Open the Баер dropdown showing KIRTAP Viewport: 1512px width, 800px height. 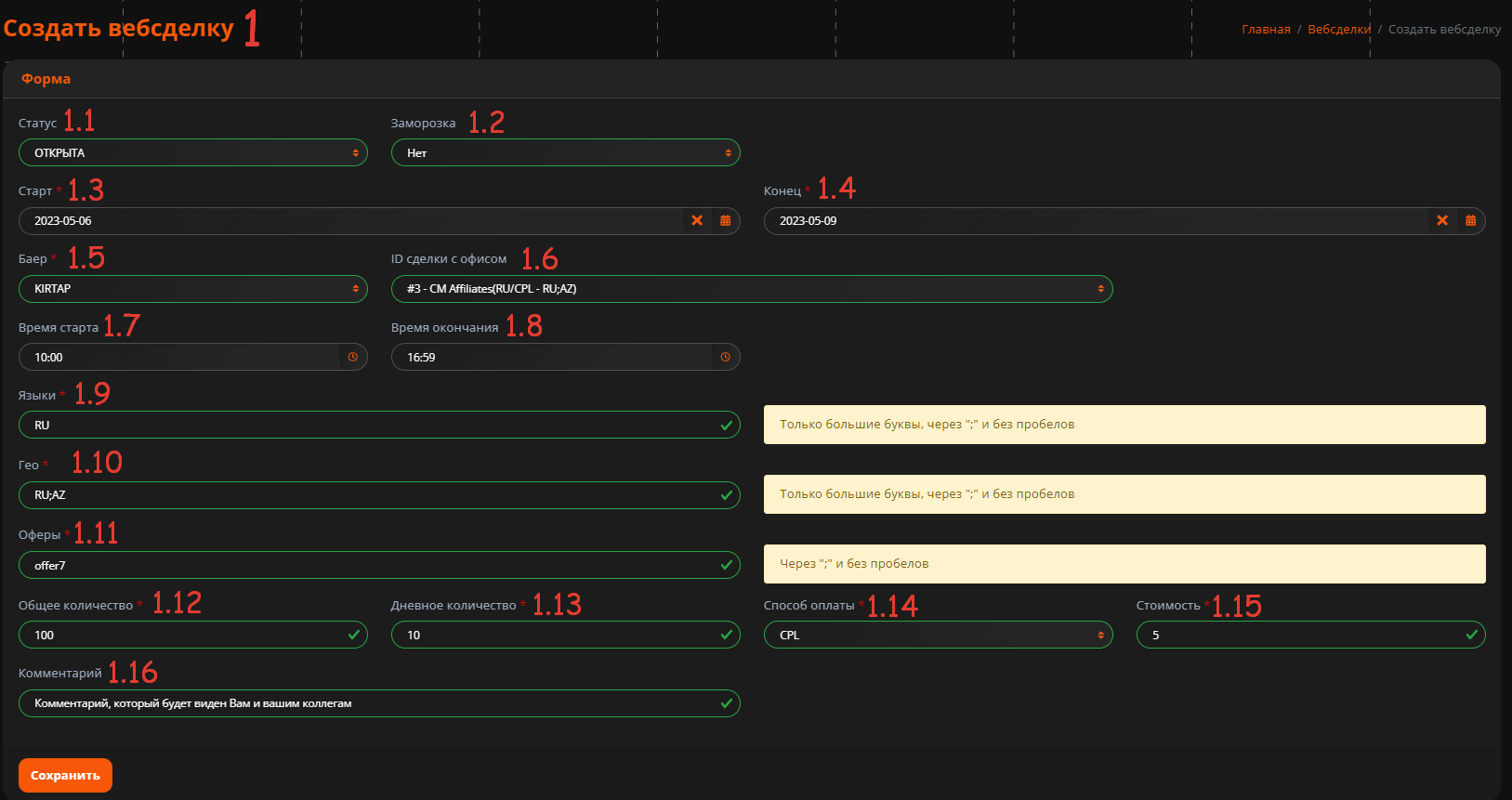[193, 289]
